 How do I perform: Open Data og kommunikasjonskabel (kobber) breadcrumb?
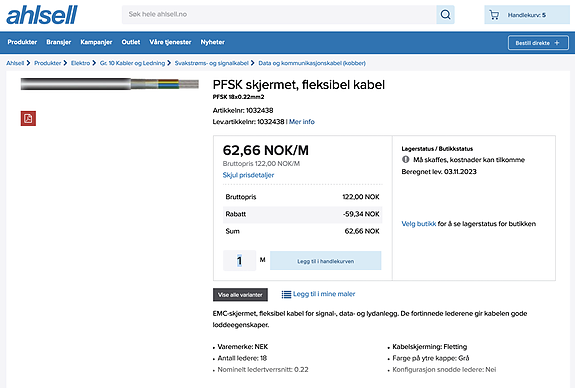click(312, 63)
